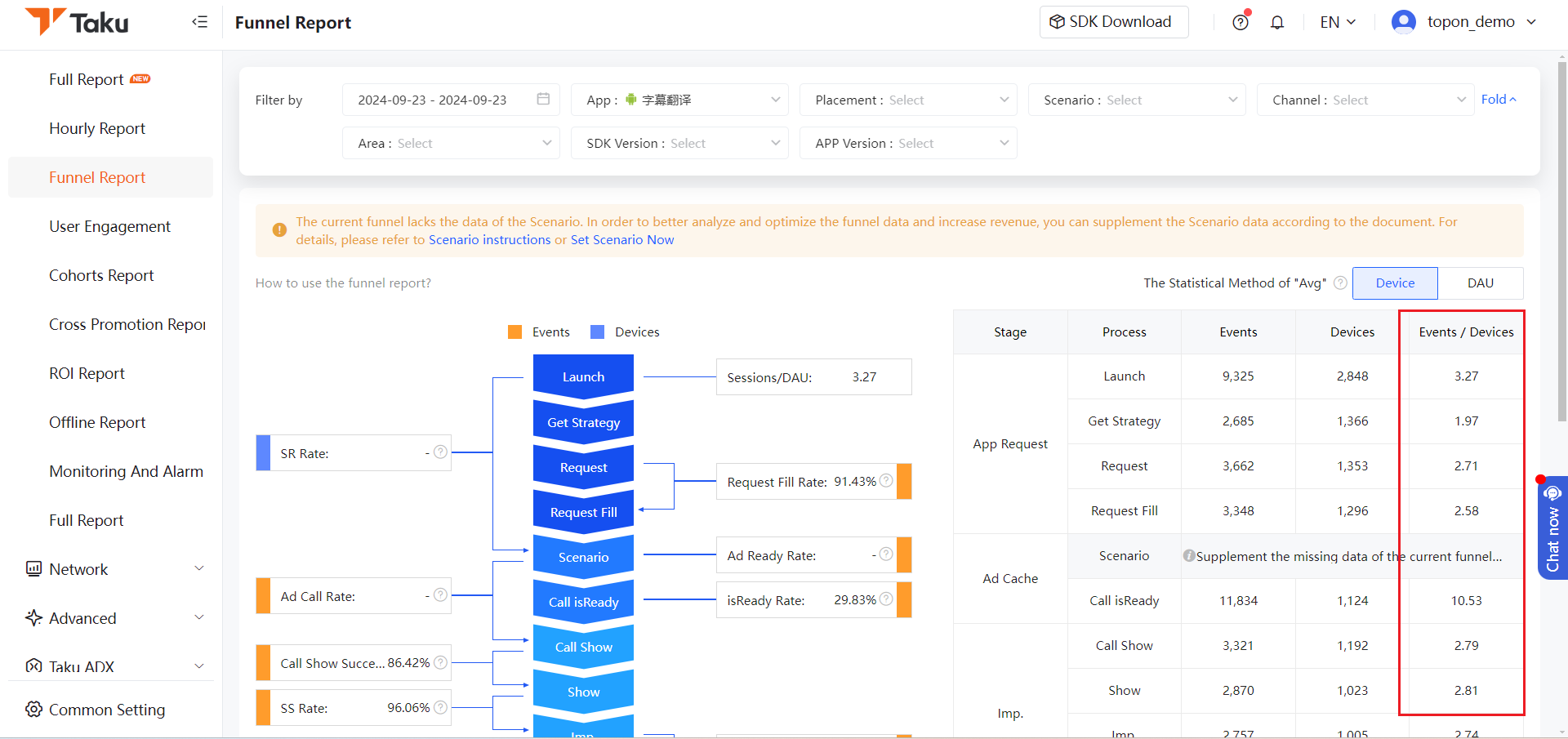Open User Engagement in sidebar
Image resolution: width=1568 pixels, height=739 pixels.
(x=109, y=226)
